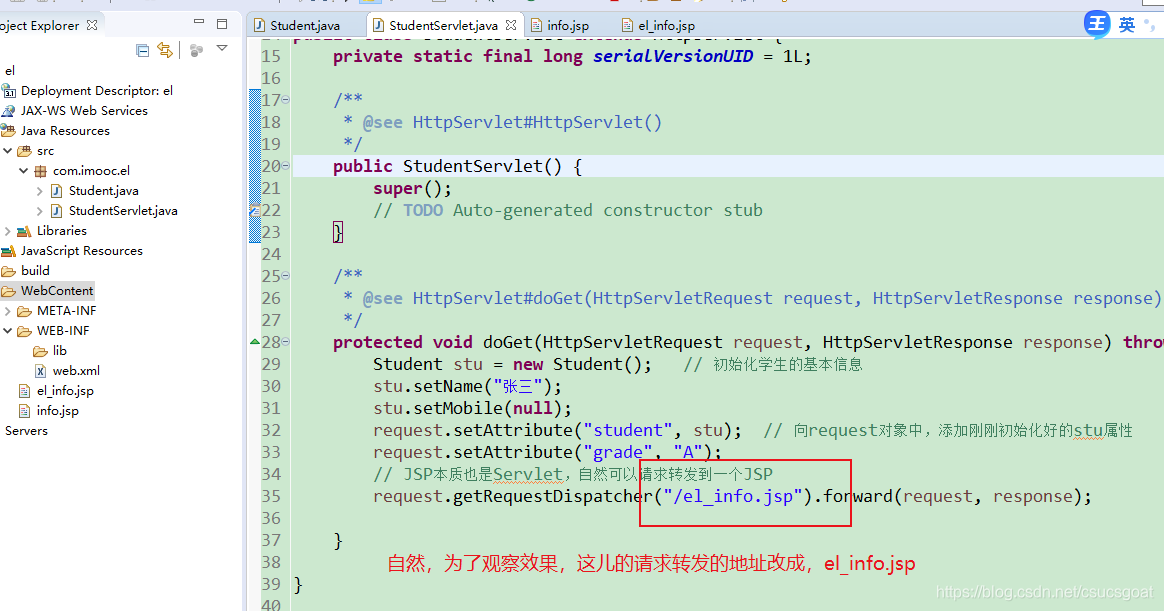Click the el_info.jsp file icon
The height and width of the screenshot is (611, 1164).
coord(24,391)
